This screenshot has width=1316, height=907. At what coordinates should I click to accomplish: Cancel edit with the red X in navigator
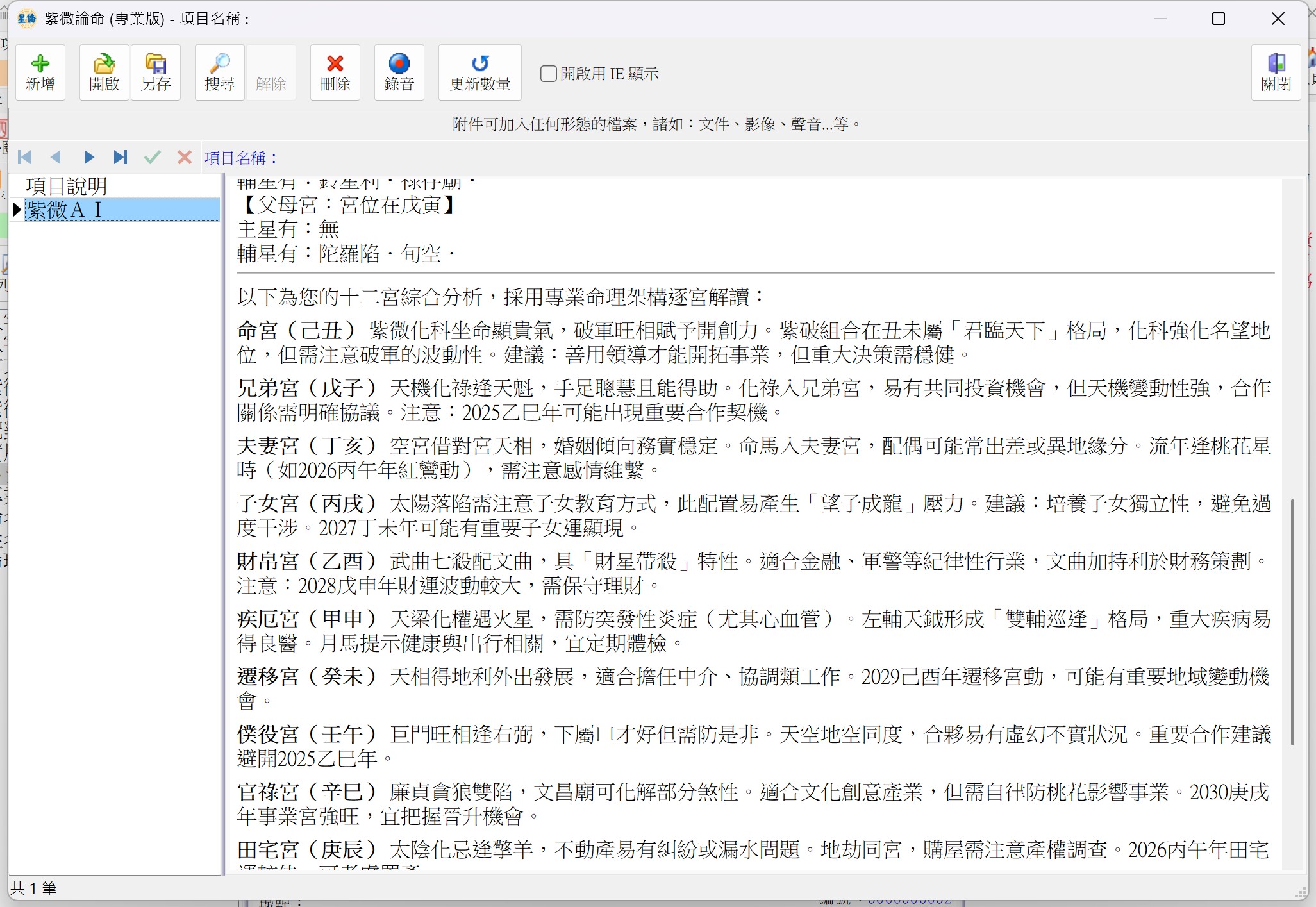coord(185,157)
